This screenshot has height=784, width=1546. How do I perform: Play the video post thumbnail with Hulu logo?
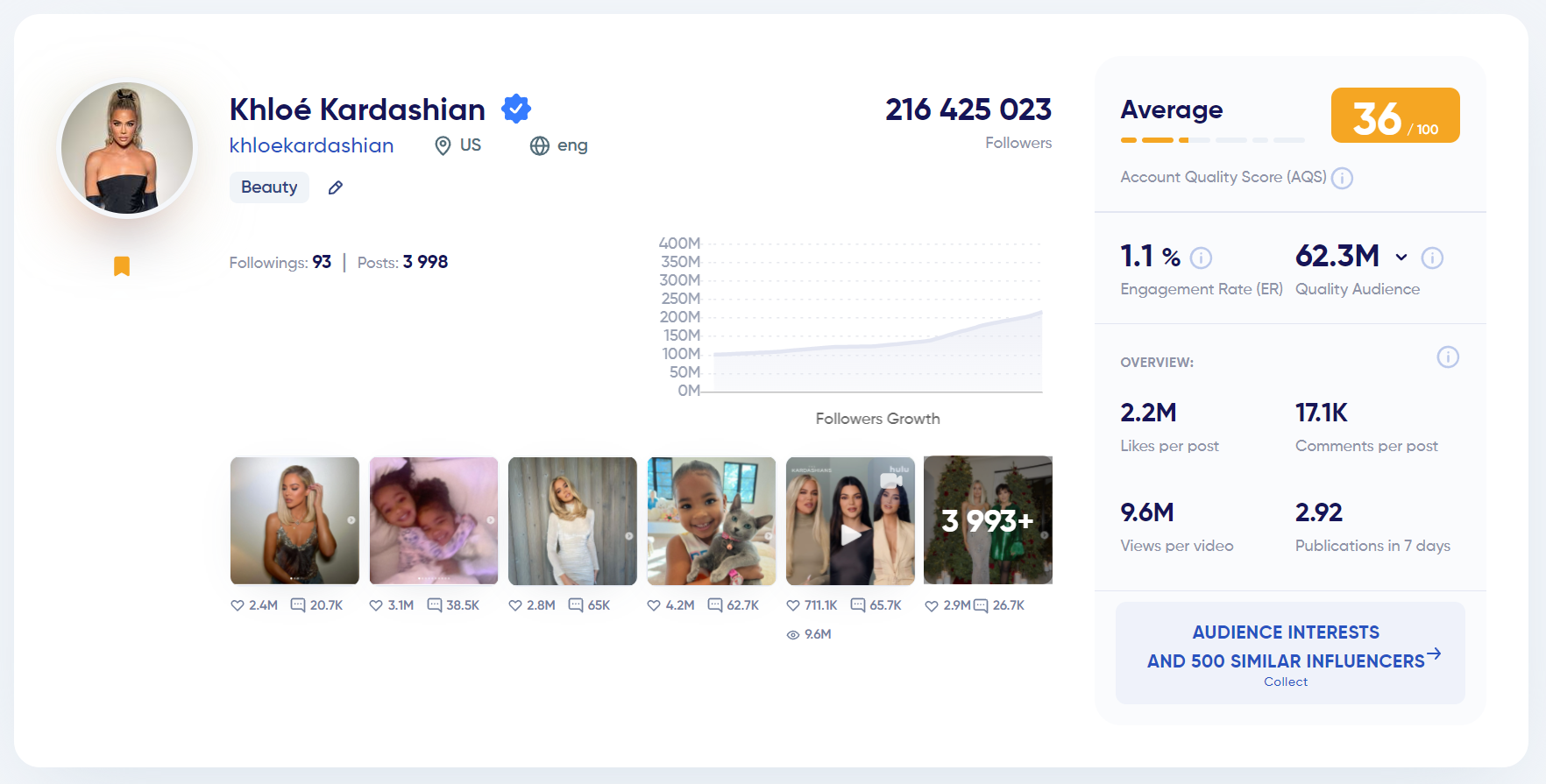tap(850, 520)
